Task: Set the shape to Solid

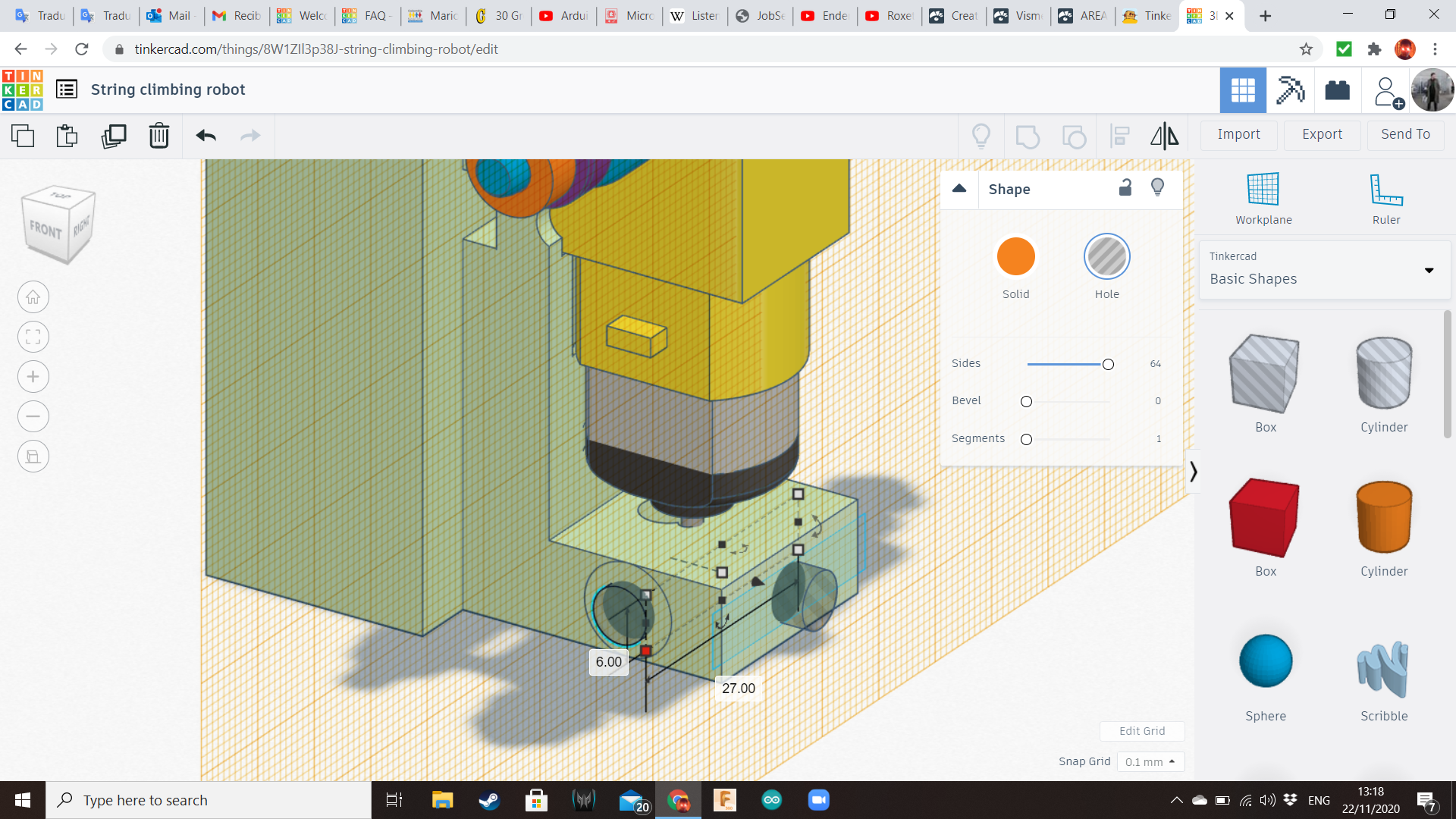Action: point(1015,257)
